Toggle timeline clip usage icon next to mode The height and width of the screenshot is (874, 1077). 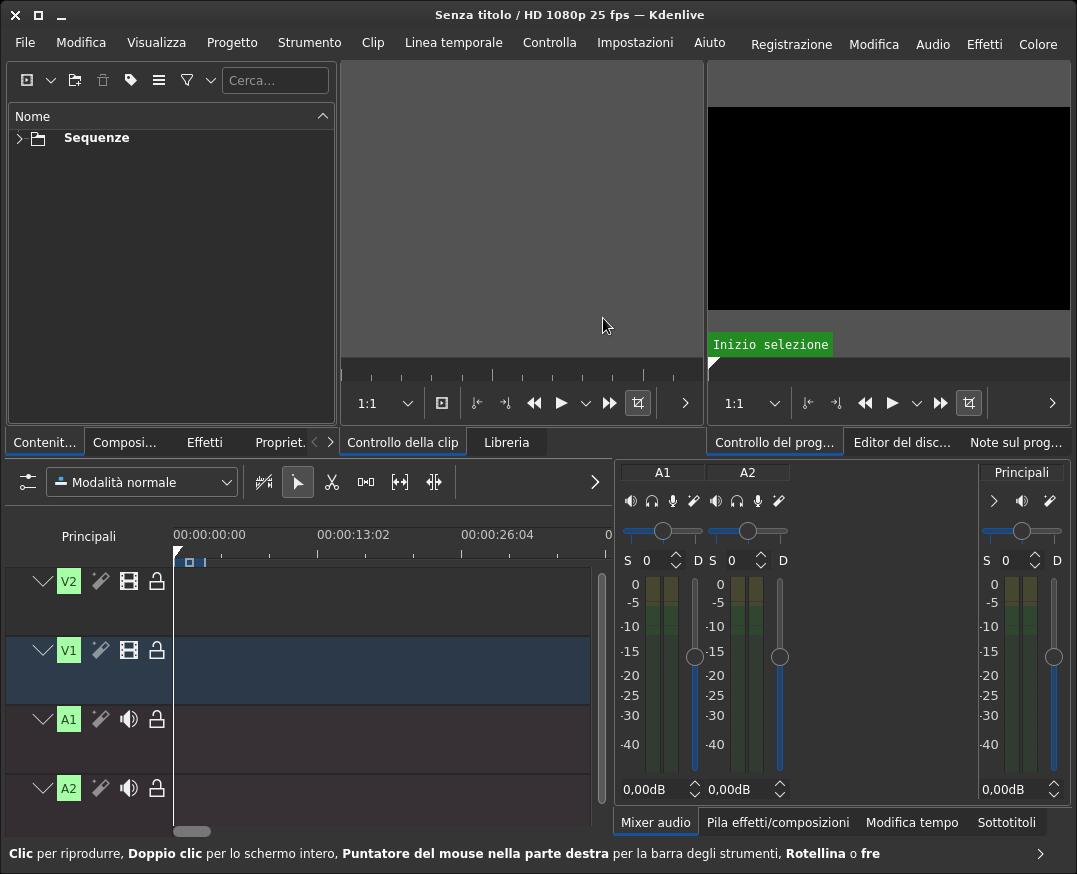[x=264, y=482]
